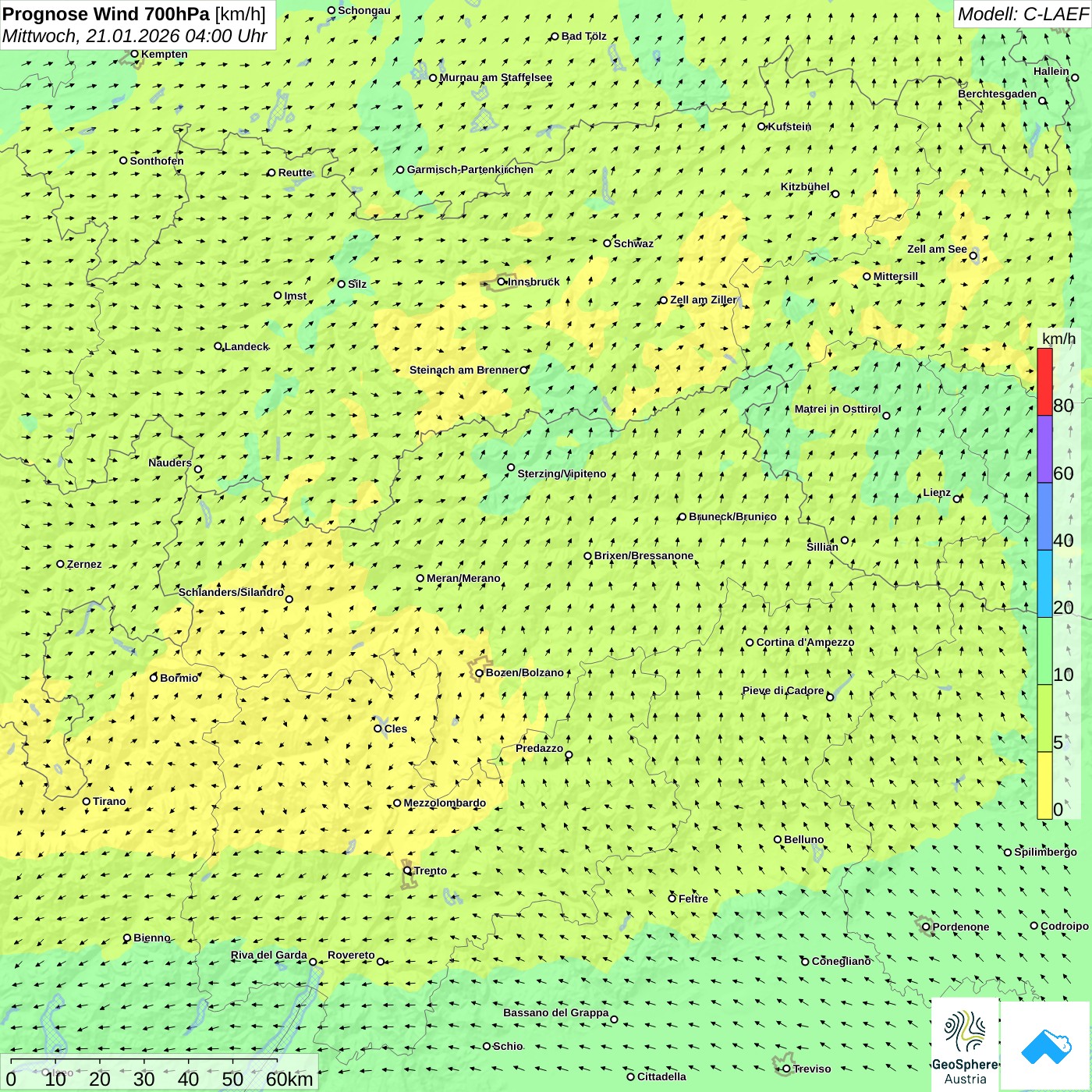Click the 'Conegliano' label

coord(841,961)
